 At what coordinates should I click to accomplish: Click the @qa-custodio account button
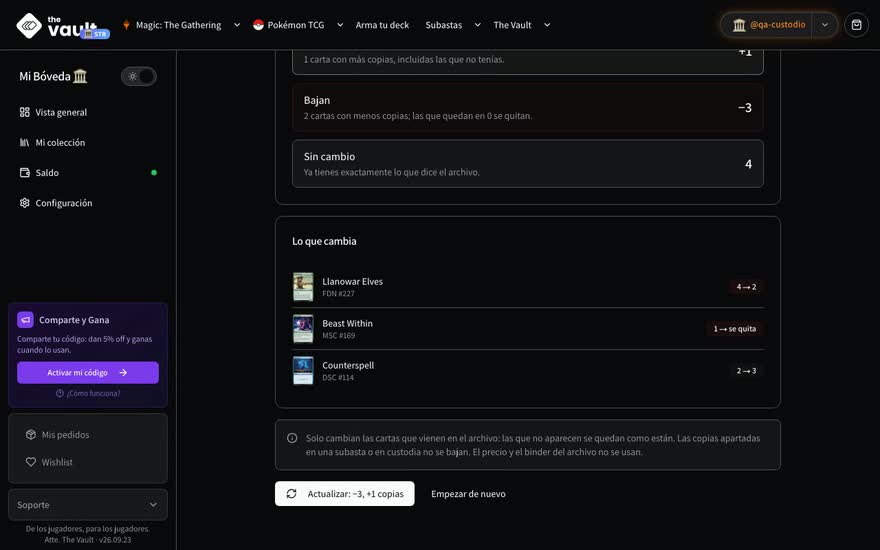(767, 25)
